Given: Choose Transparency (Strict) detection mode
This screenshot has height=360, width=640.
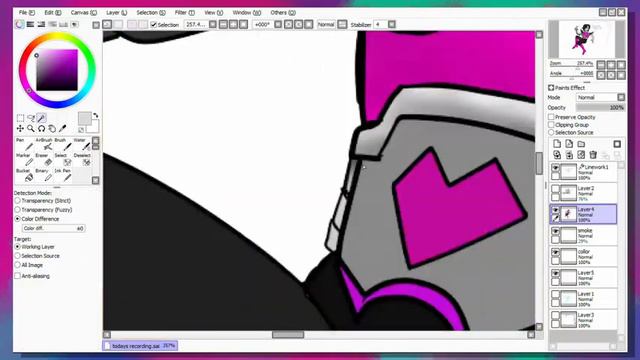Looking at the screenshot, I should [x=17, y=201].
